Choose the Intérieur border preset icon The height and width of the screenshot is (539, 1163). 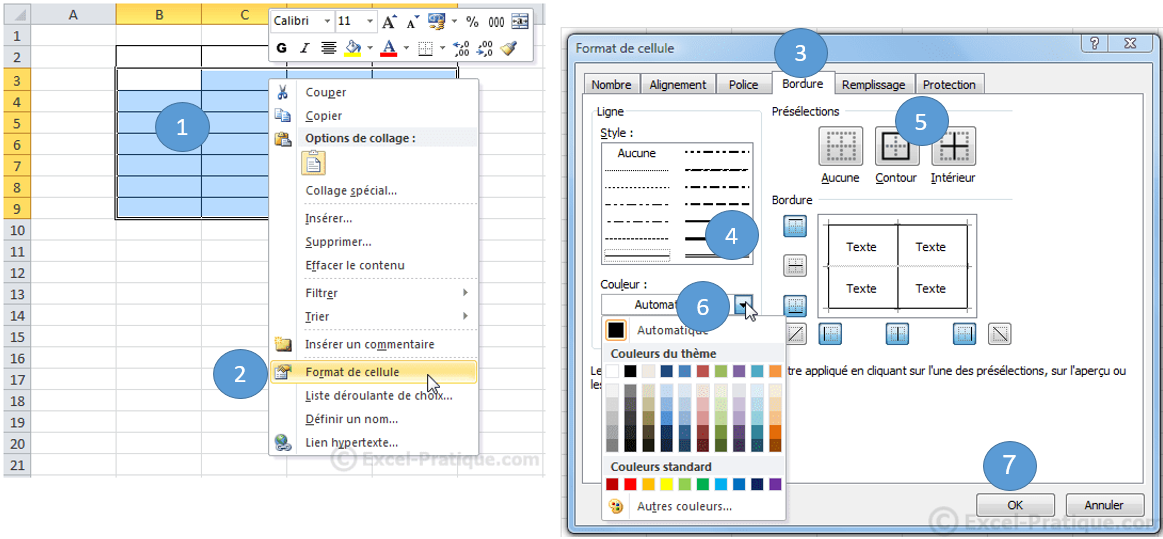(953, 145)
